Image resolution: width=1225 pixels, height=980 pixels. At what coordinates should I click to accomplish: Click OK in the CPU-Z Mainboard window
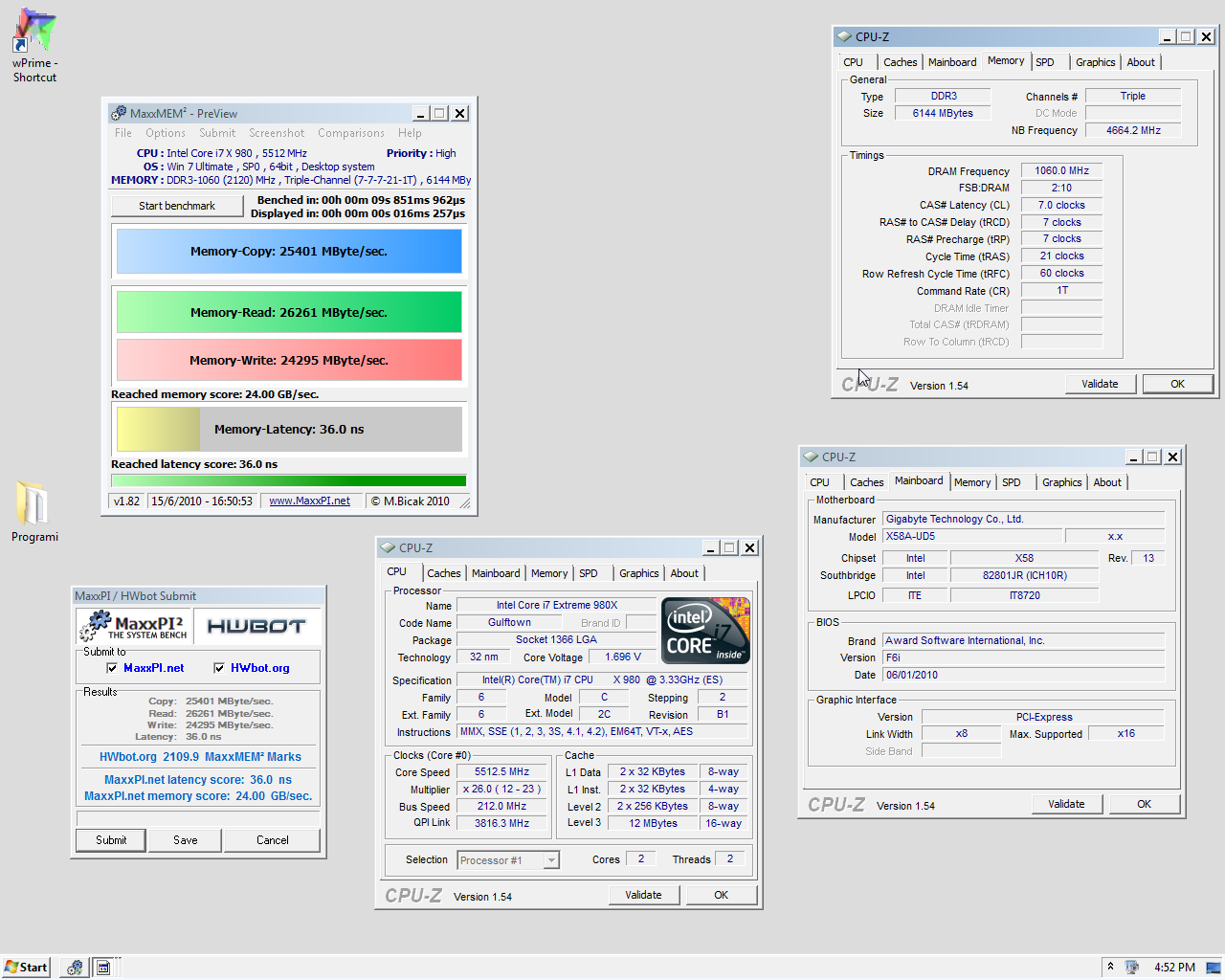(x=1145, y=804)
